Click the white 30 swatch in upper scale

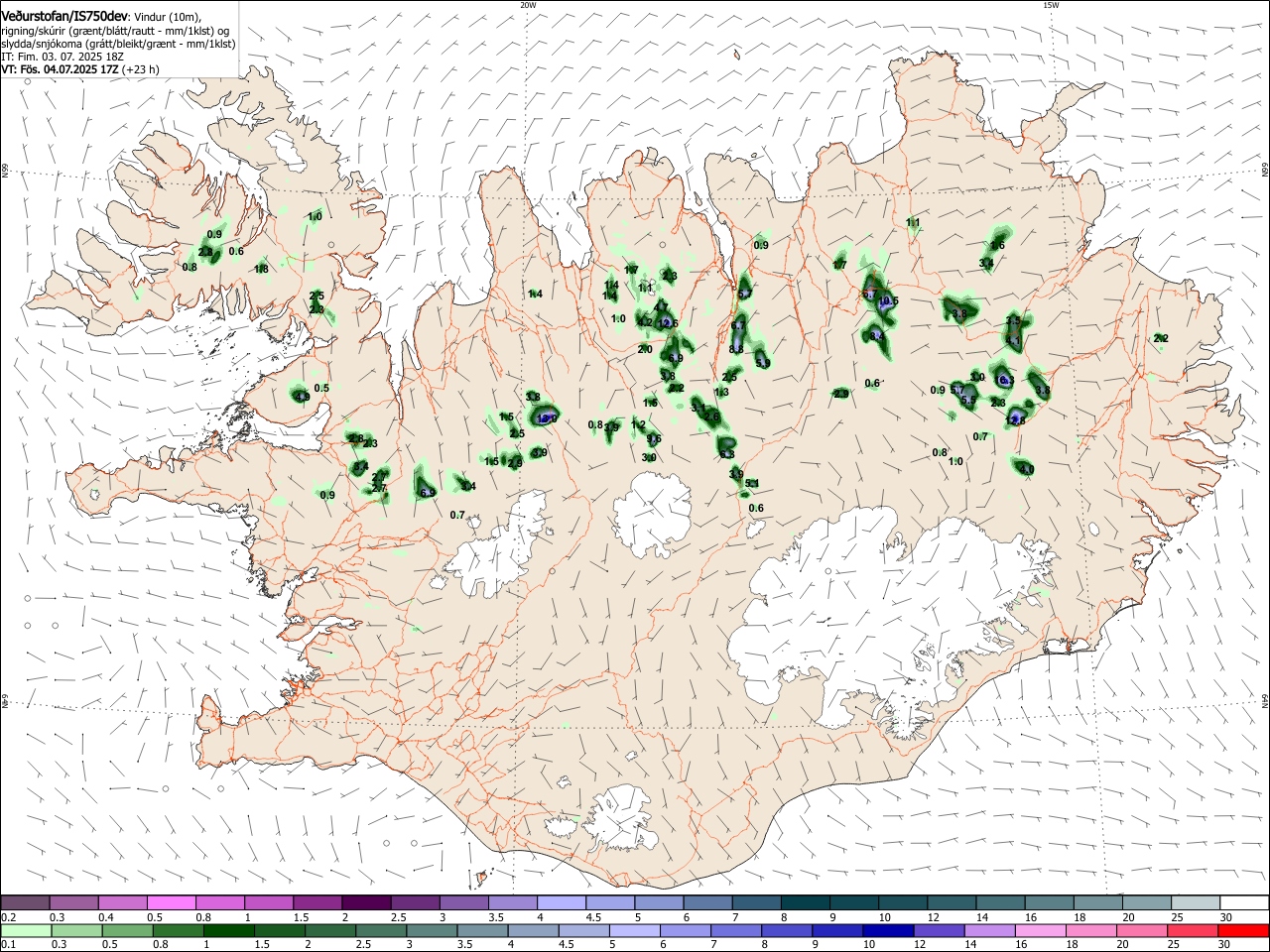pos(1244,903)
